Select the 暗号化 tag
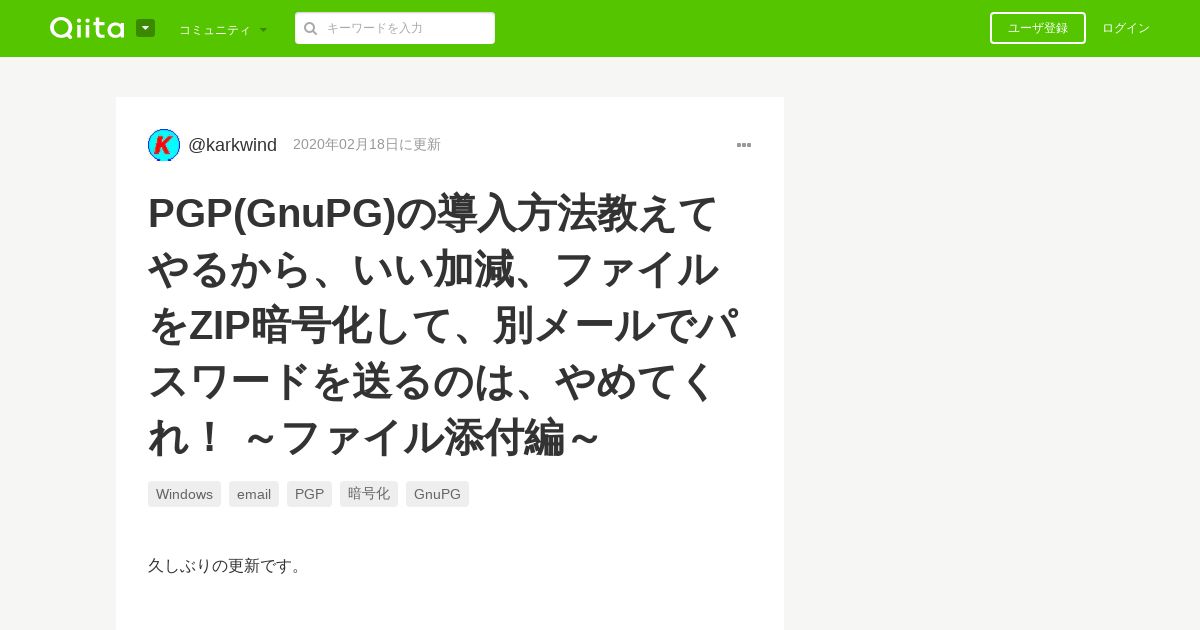Screen dimensions: 1200x630 click(369, 494)
